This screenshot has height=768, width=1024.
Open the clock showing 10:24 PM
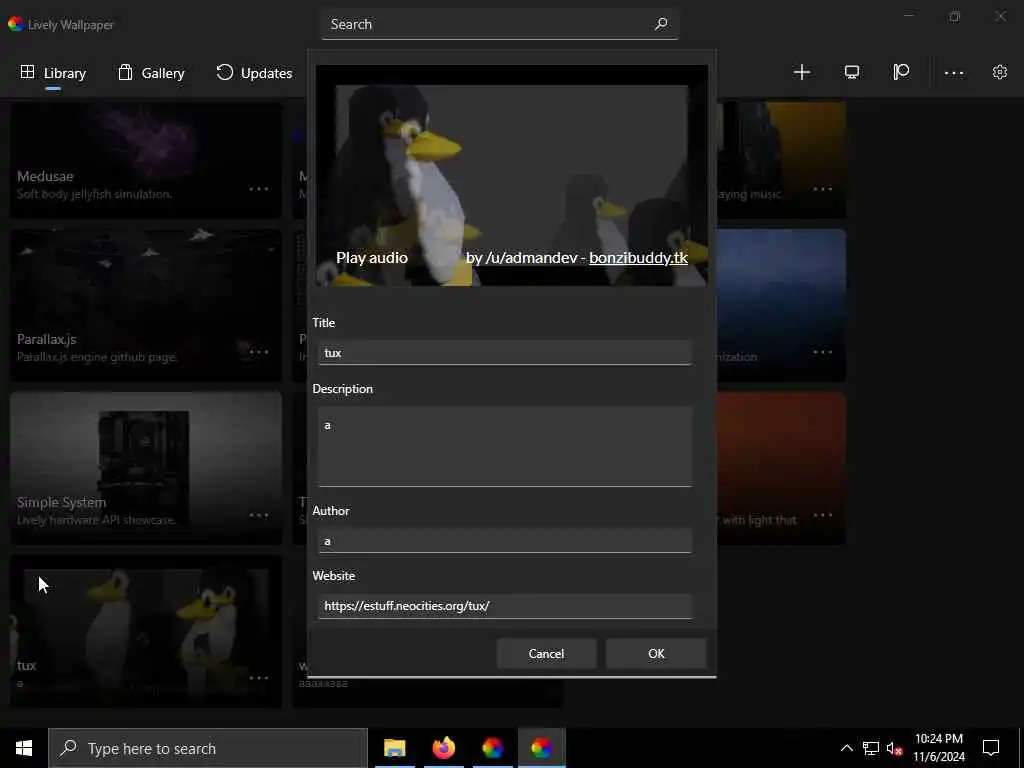coord(938,748)
